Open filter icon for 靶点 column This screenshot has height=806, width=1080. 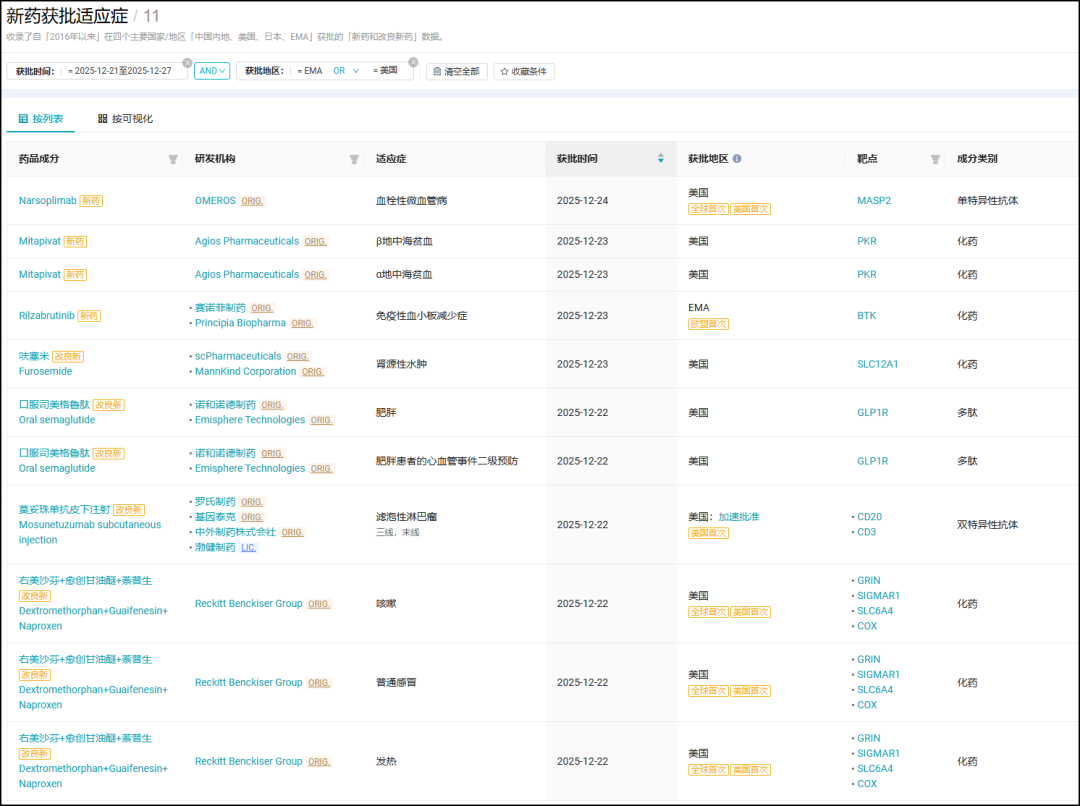click(935, 159)
